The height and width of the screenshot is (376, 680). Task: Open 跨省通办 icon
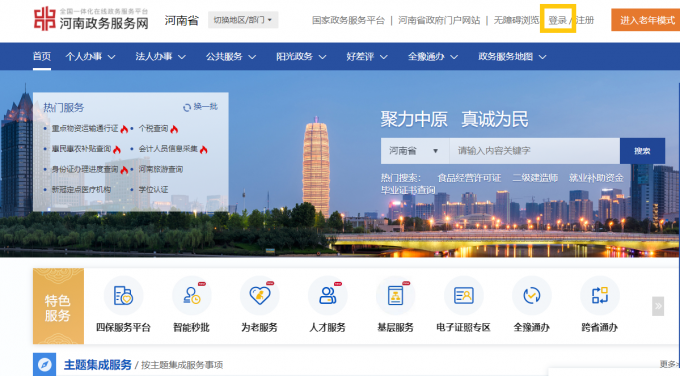600,296
